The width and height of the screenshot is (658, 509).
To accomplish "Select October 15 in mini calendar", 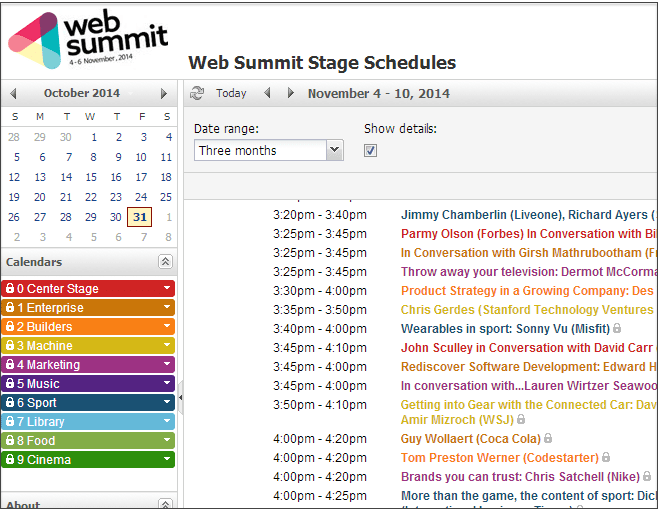I will (91, 177).
